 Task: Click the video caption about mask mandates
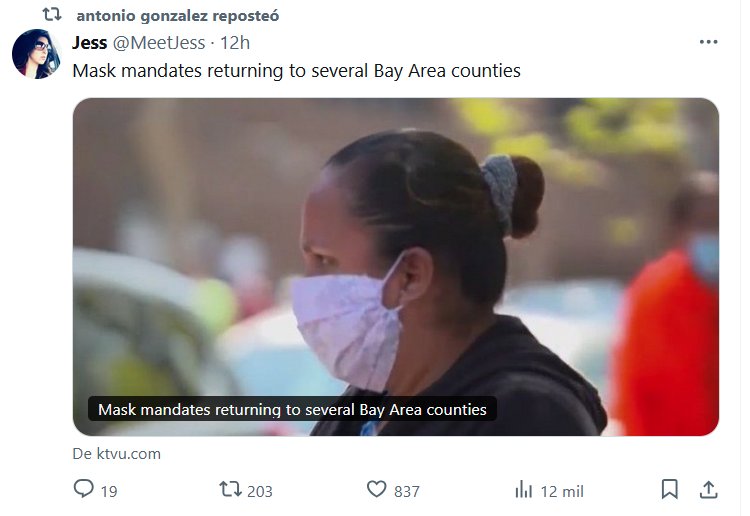pos(292,409)
